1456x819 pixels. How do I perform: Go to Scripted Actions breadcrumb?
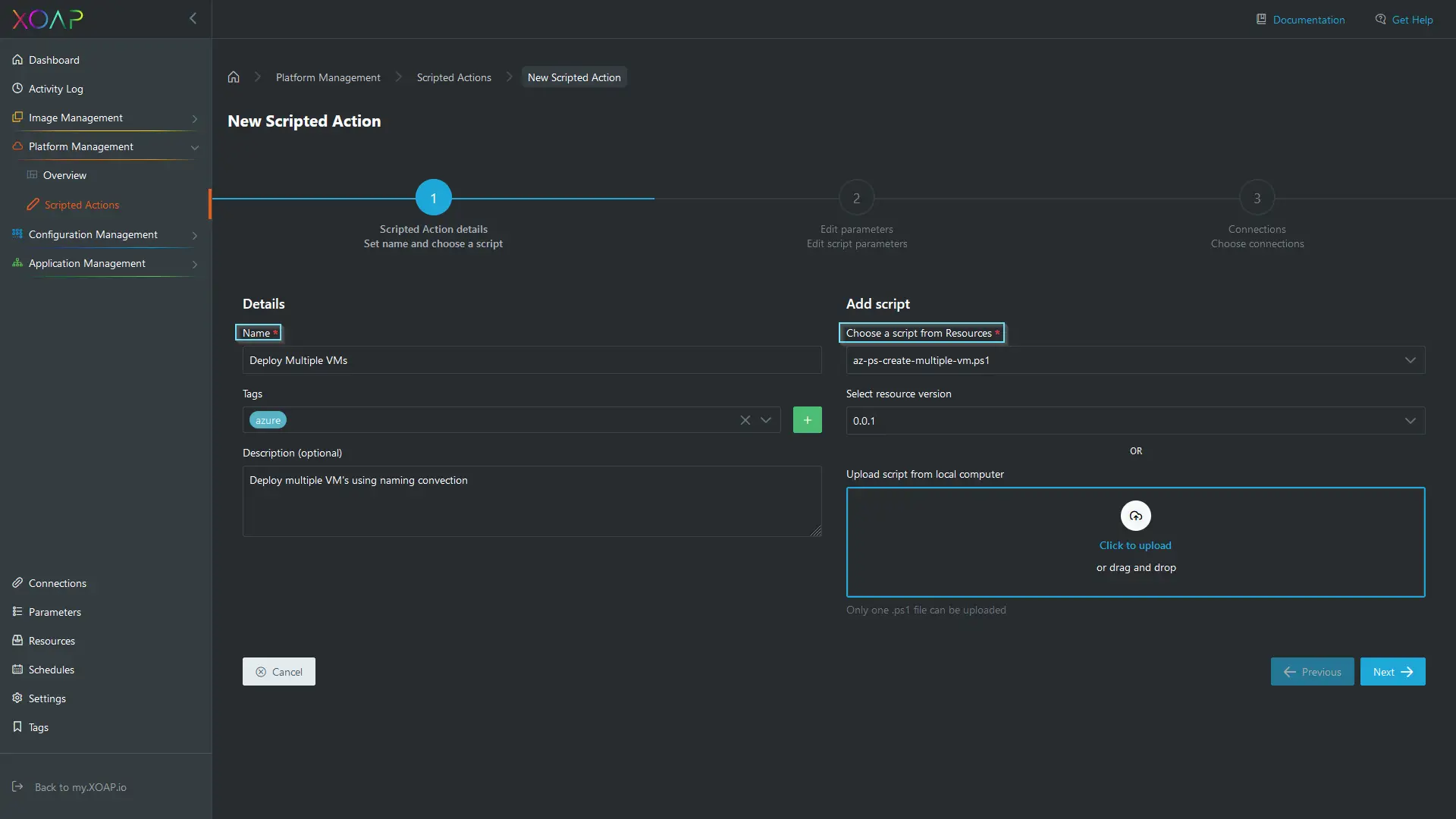[x=454, y=77]
